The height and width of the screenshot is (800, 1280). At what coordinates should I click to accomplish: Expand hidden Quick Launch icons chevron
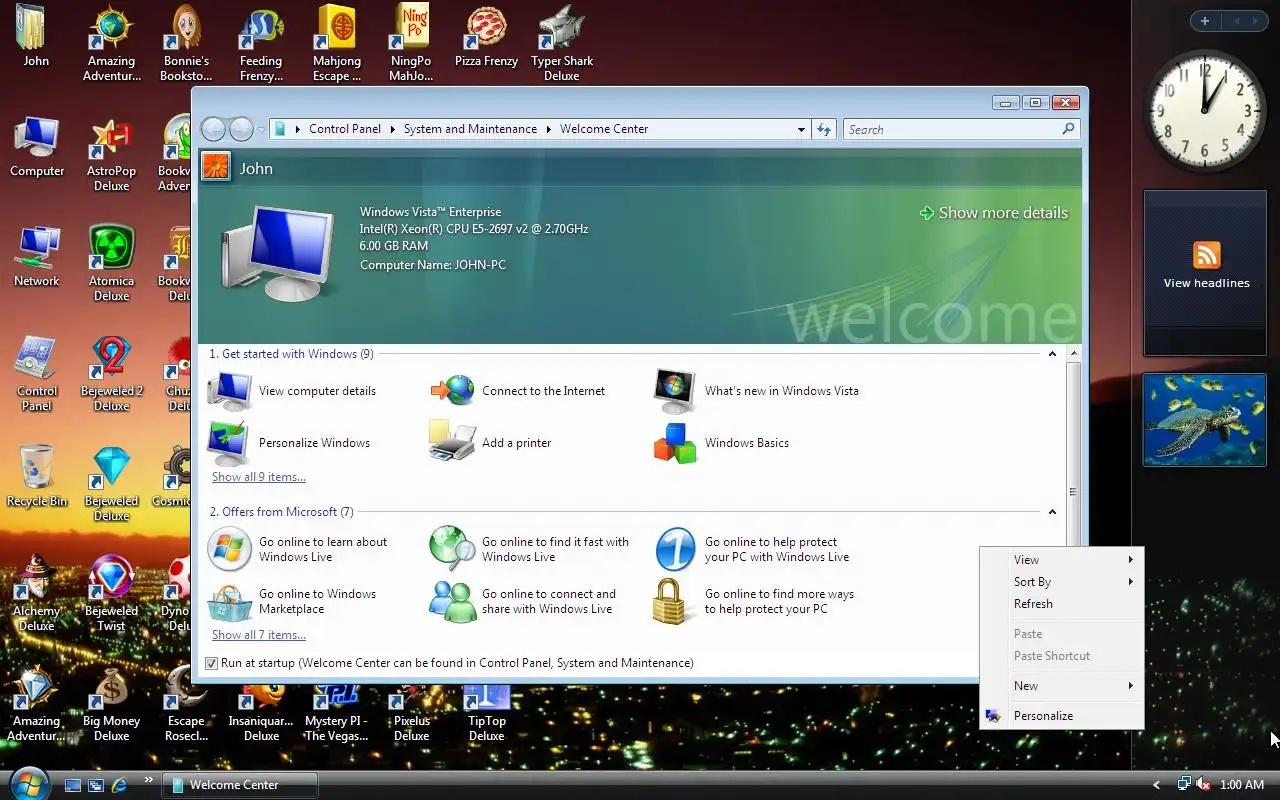[x=149, y=780]
